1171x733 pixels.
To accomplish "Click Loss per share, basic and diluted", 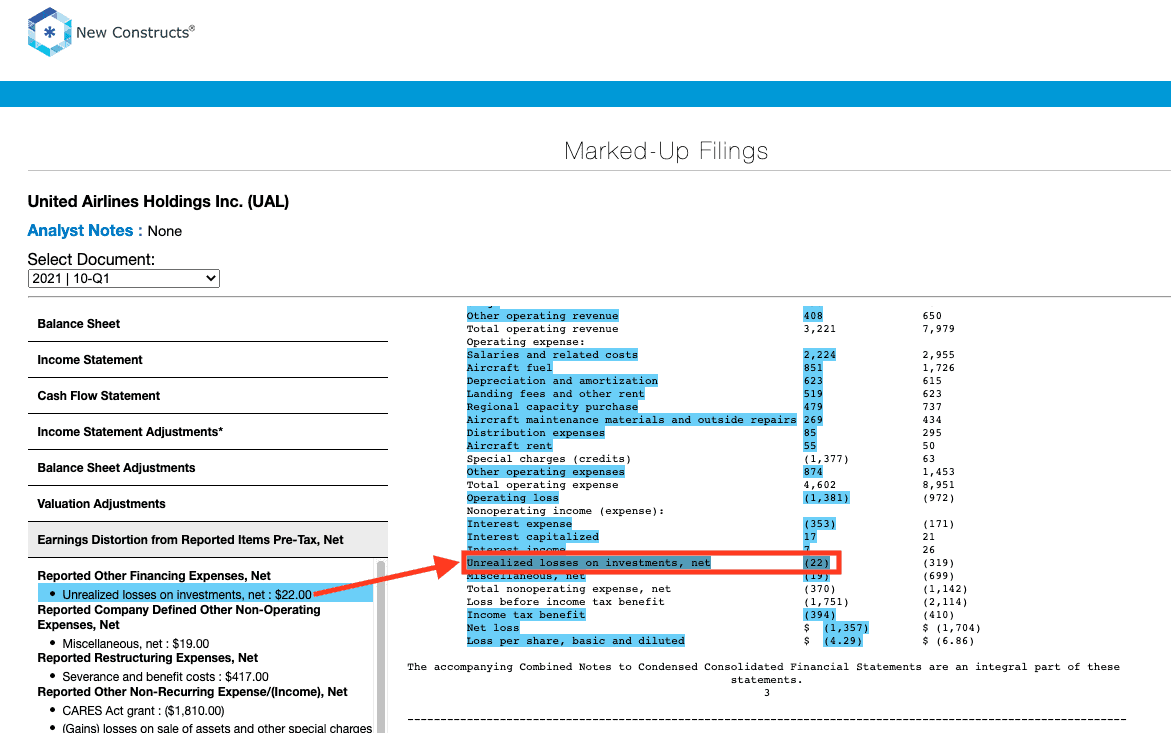I will pos(575,641).
